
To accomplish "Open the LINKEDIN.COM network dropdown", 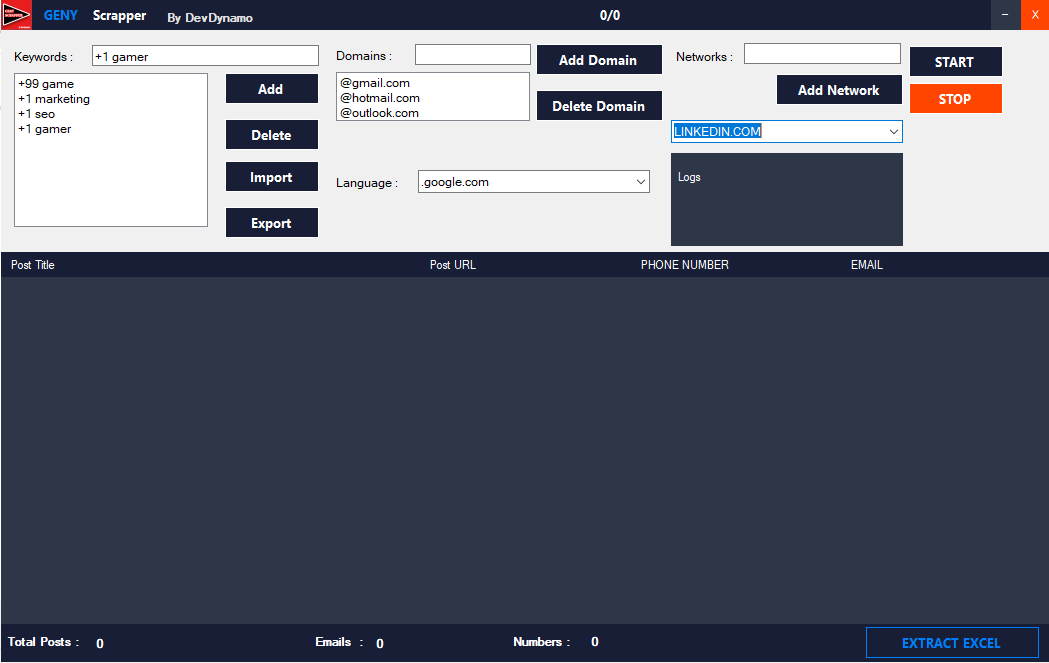I will click(893, 132).
